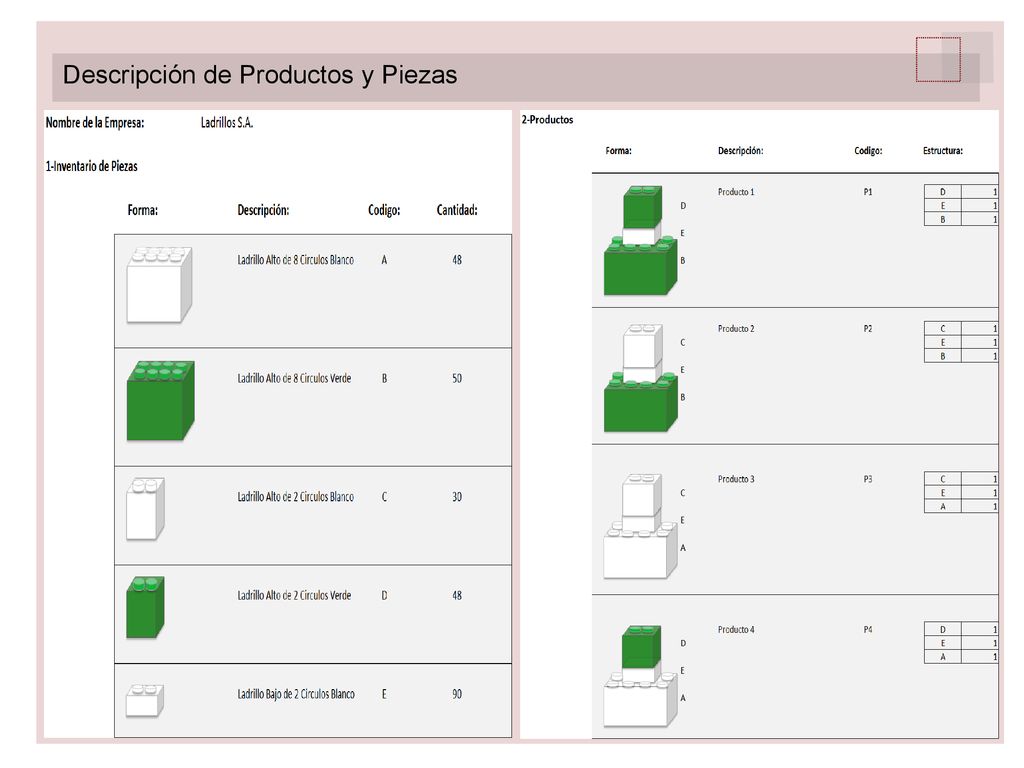
Task: Click the 'Nombre de la Empresa:' label
Action: tap(95, 123)
